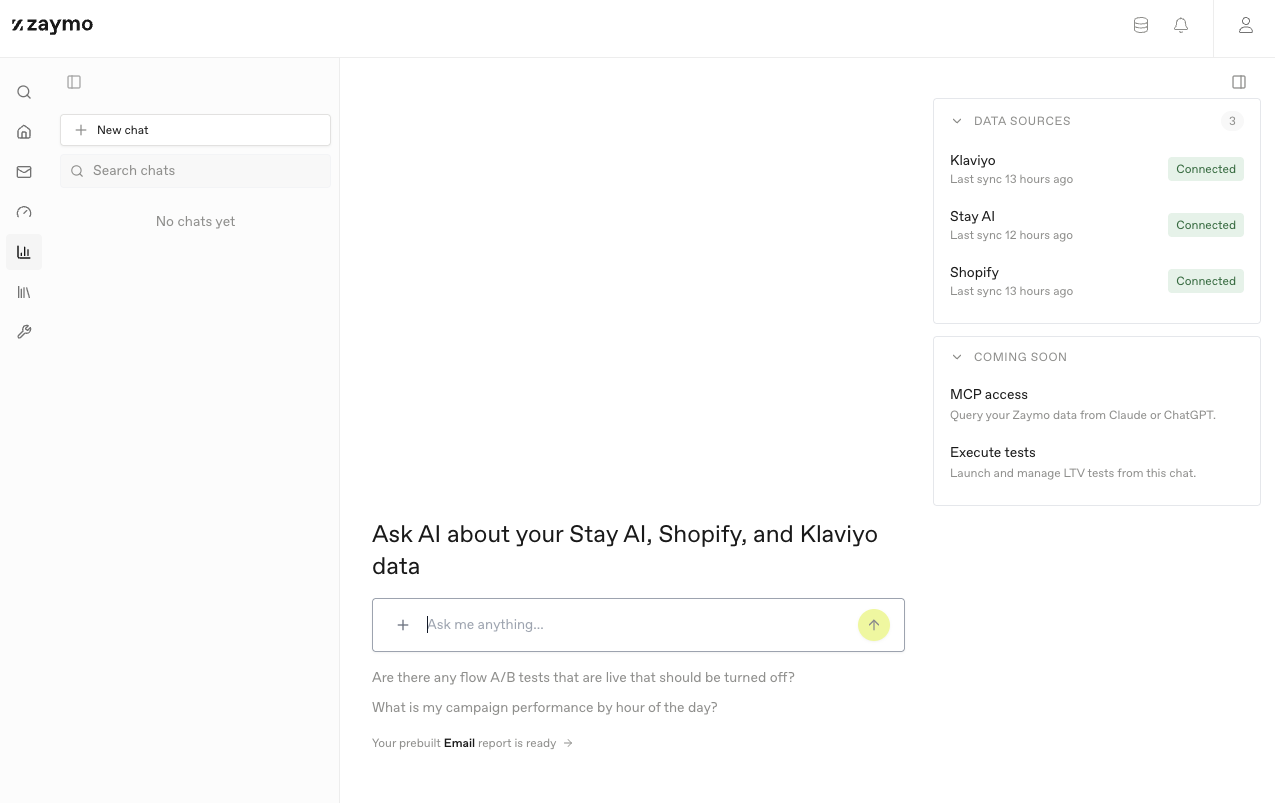Open the gauge dashboard sidebar icon
The image size is (1275, 803).
24,212
